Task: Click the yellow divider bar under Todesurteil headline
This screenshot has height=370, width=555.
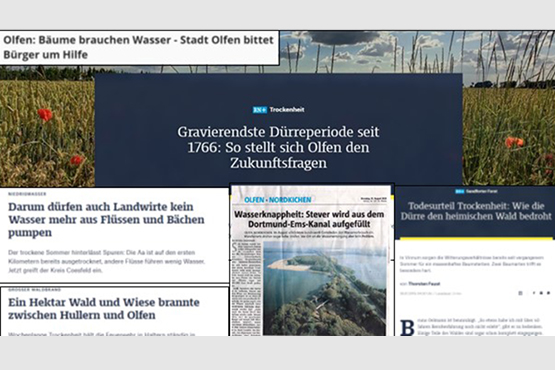Action: pos(476,239)
